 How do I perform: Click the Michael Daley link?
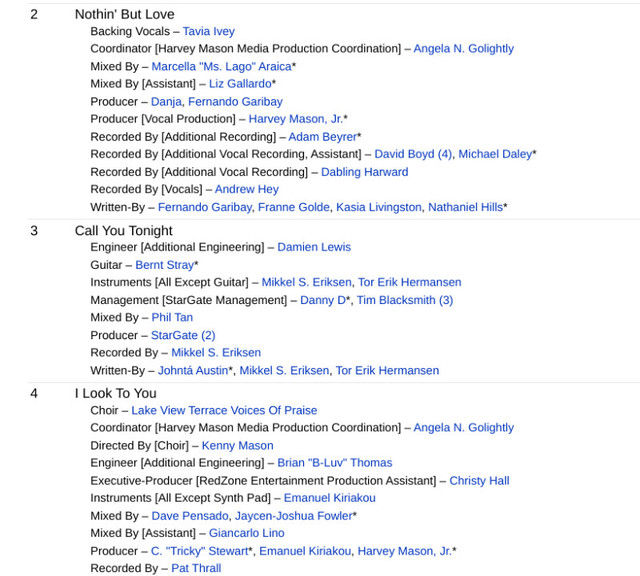pos(495,154)
